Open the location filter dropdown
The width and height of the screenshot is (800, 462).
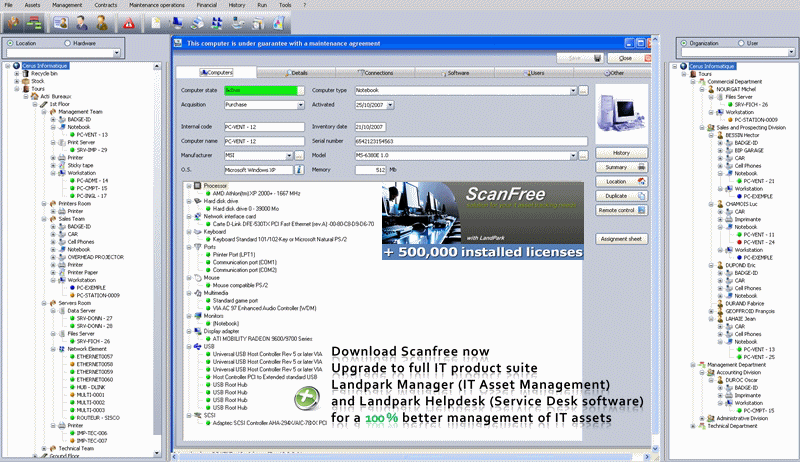click(116, 53)
